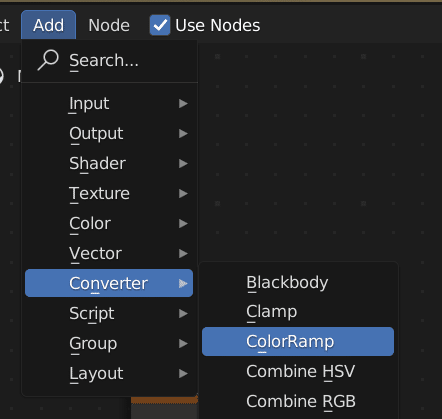Add a Combine RGB node
The image size is (442, 419).
[298, 401]
